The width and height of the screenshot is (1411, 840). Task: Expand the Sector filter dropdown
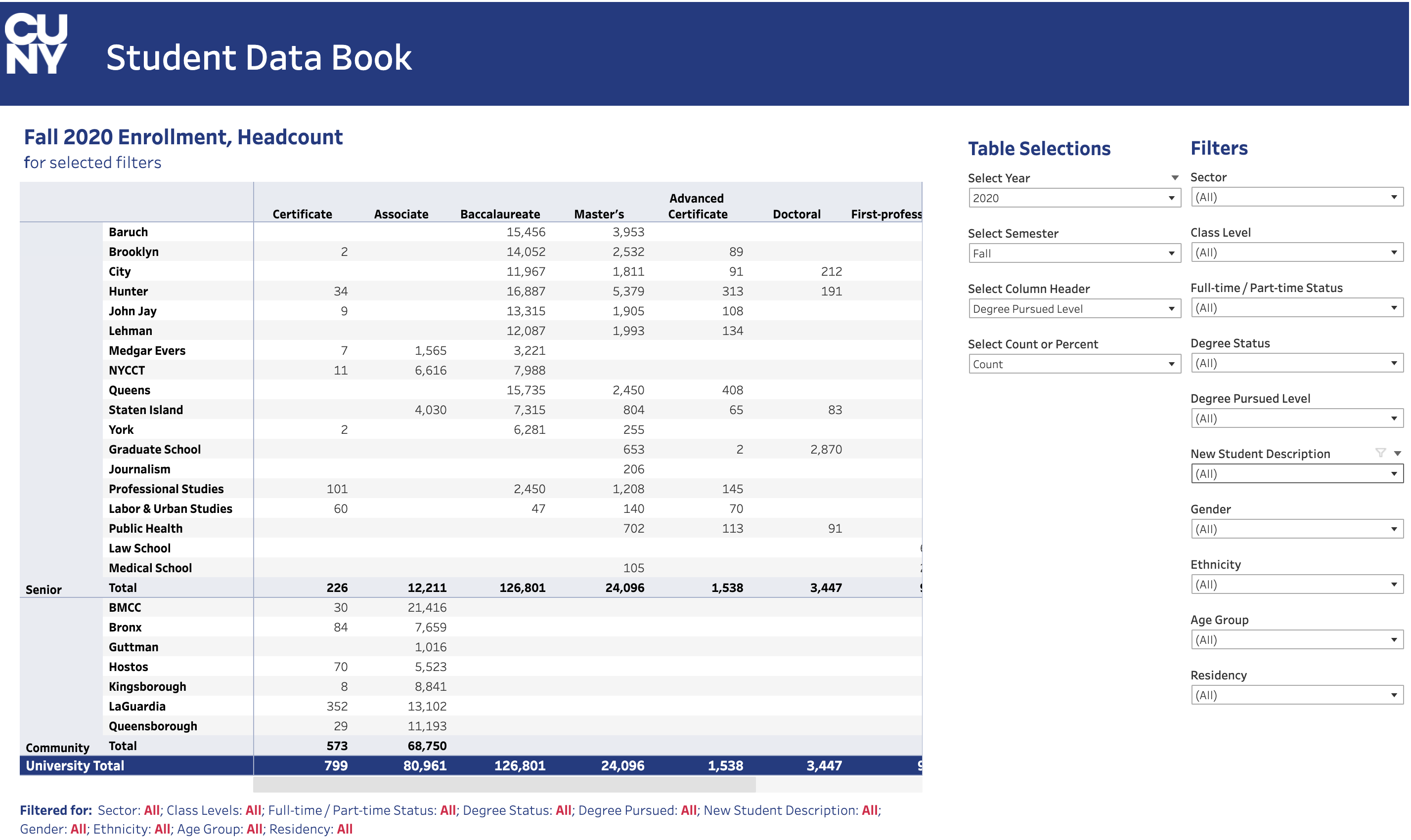[1297, 197]
